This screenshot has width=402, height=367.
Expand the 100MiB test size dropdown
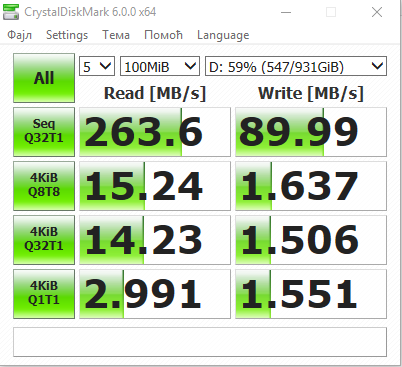(160, 66)
